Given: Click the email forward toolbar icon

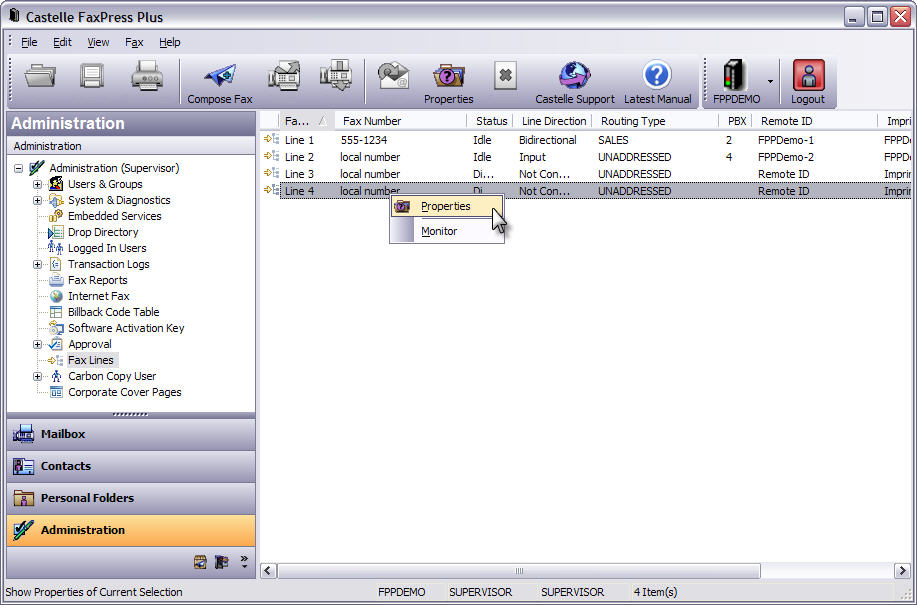Looking at the screenshot, I should [x=393, y=77].
